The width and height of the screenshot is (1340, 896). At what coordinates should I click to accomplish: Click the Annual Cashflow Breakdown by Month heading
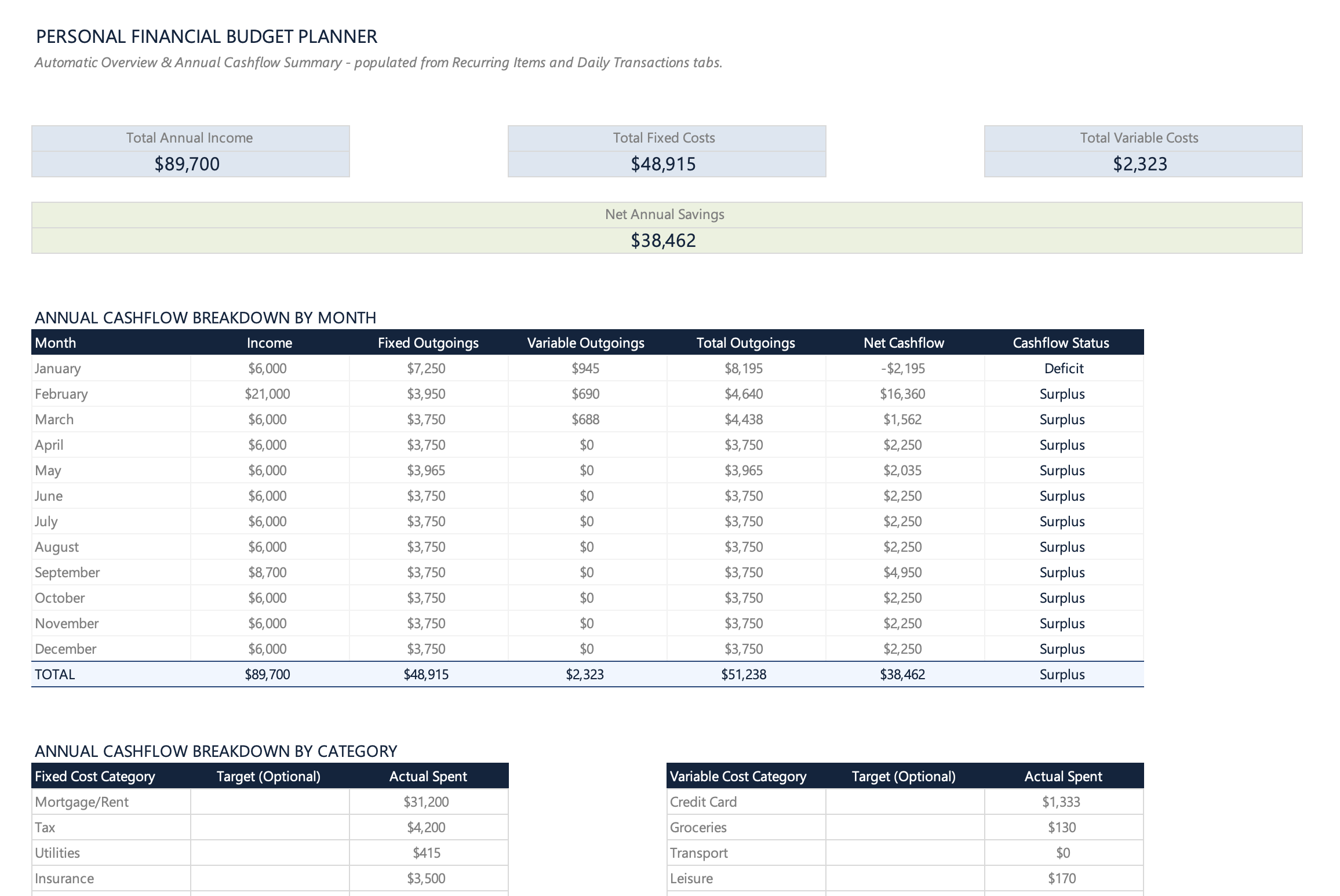[205, 318]
